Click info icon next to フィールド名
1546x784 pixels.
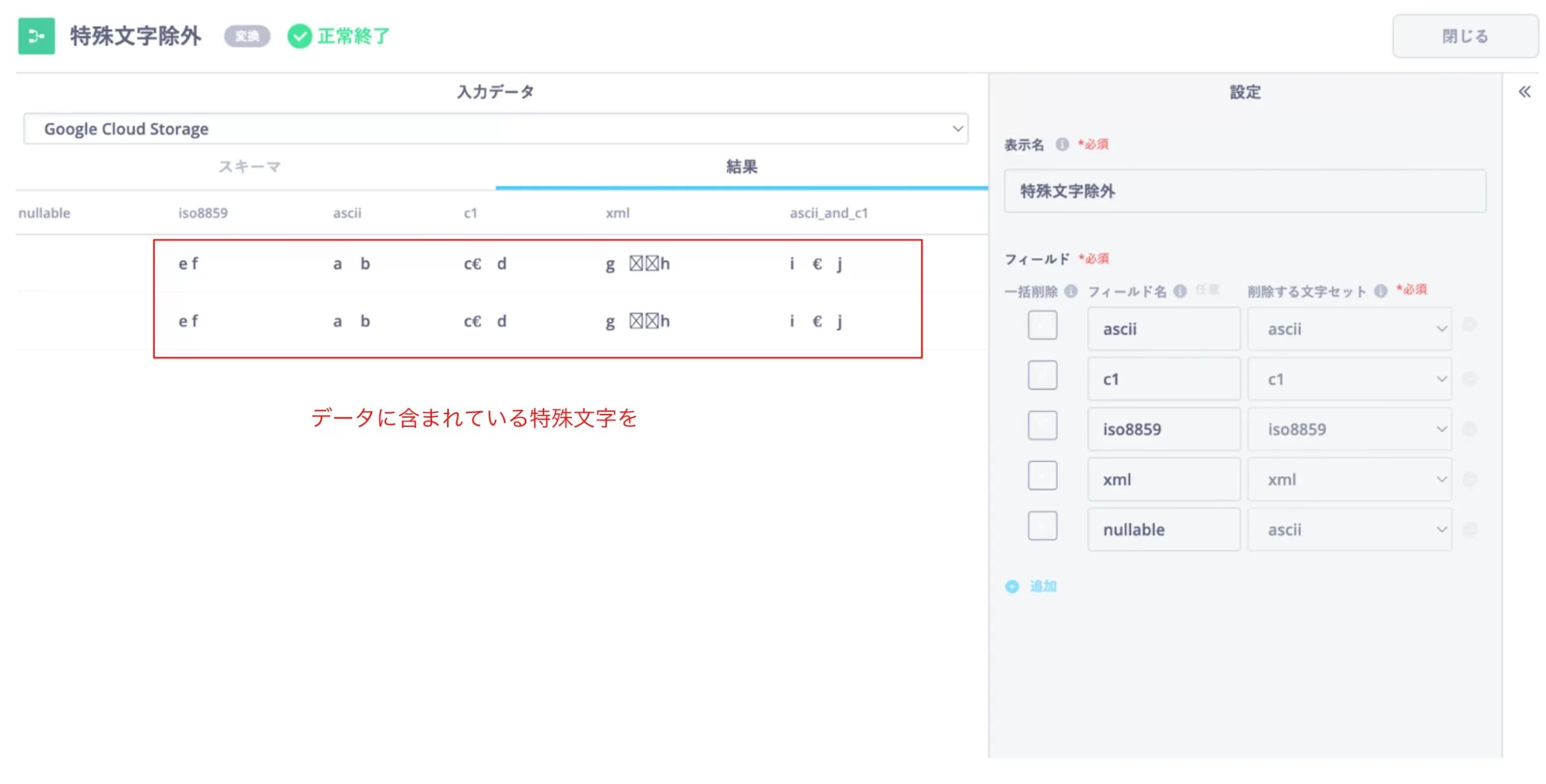1179,292
